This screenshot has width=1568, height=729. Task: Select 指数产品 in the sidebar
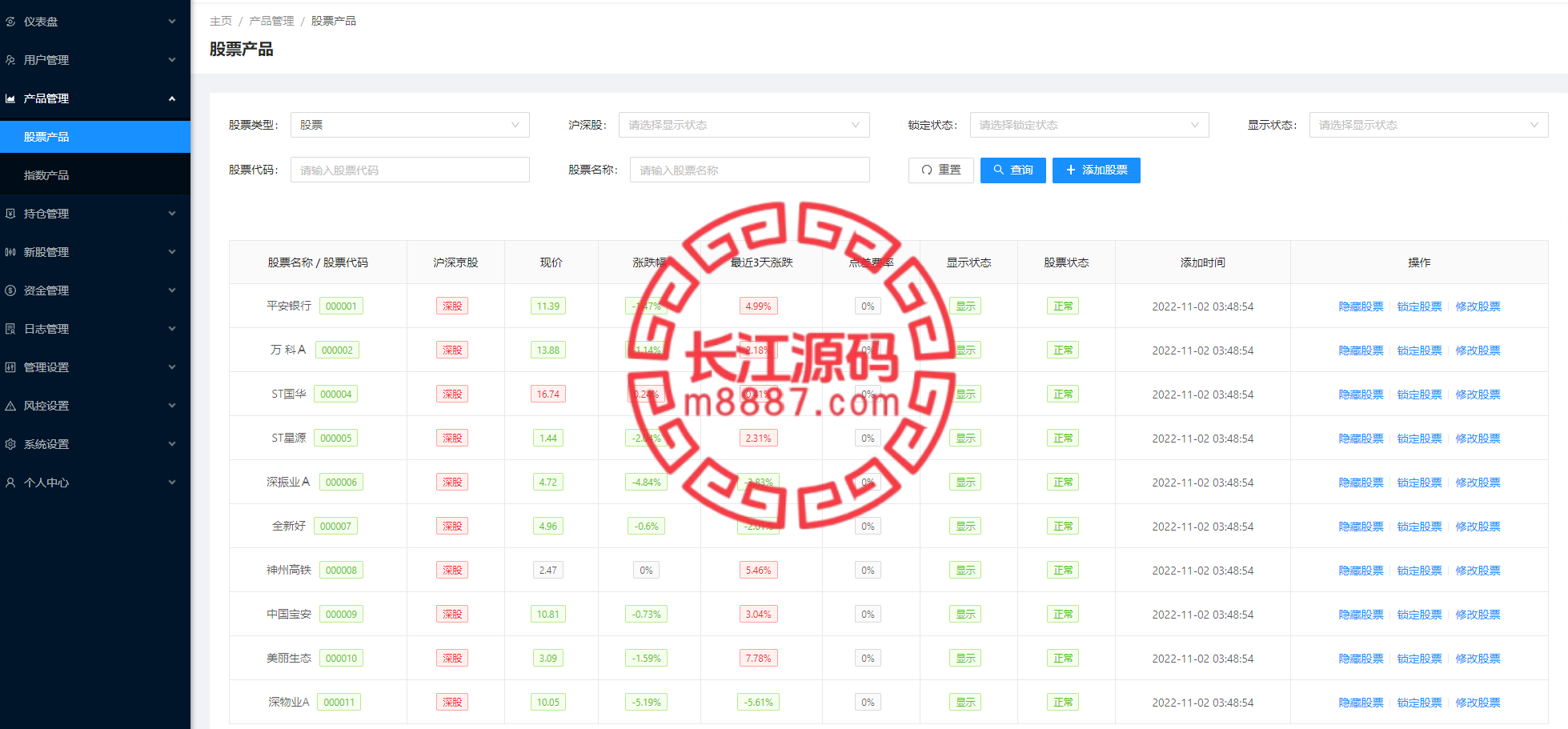click(95, 175)
